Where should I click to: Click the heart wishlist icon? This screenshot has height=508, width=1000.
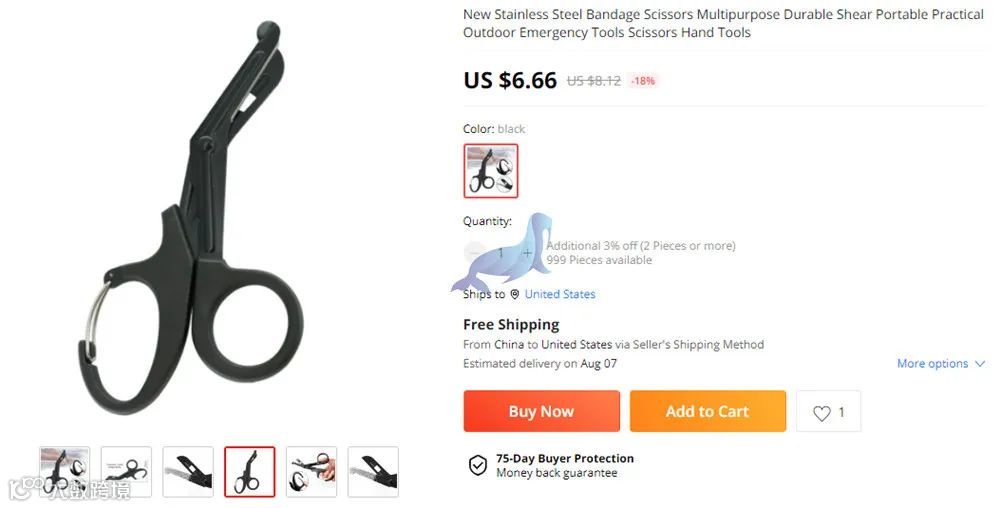(821, 413)
